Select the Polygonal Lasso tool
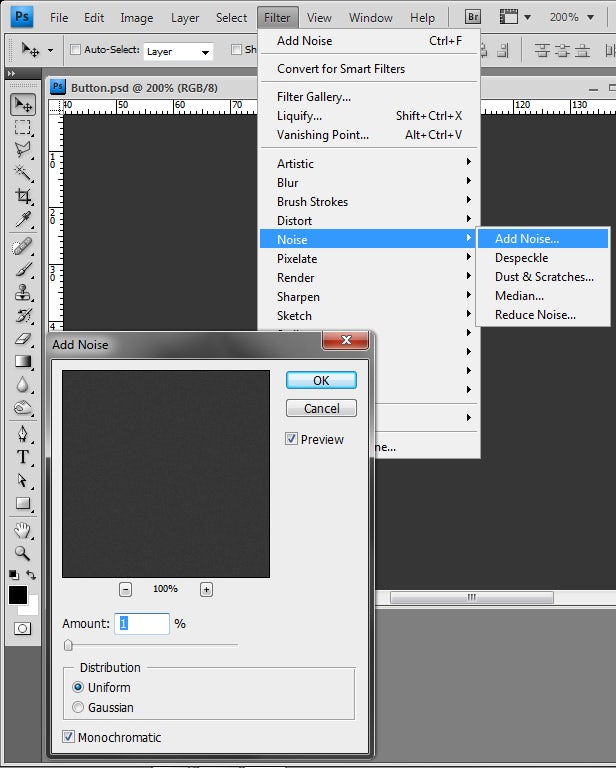Viewport: 616px width, 768px height. 23,149
